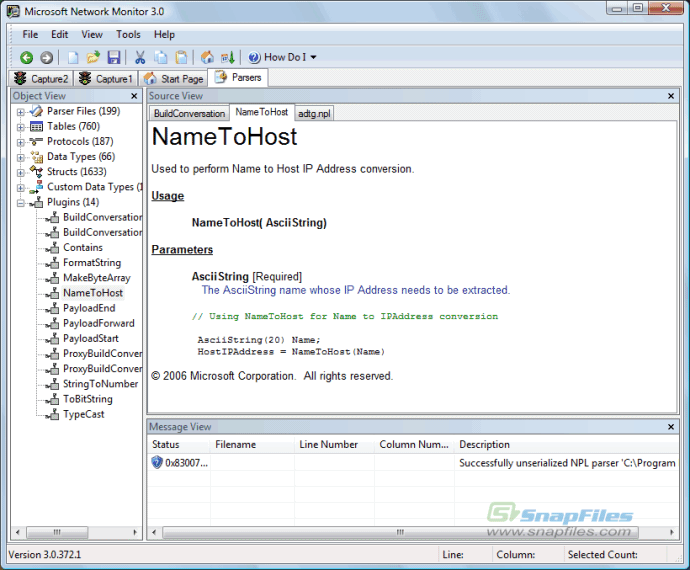Screen dimensions: 690x570
Task: Open the File menu
Action: tap(30, 34)
